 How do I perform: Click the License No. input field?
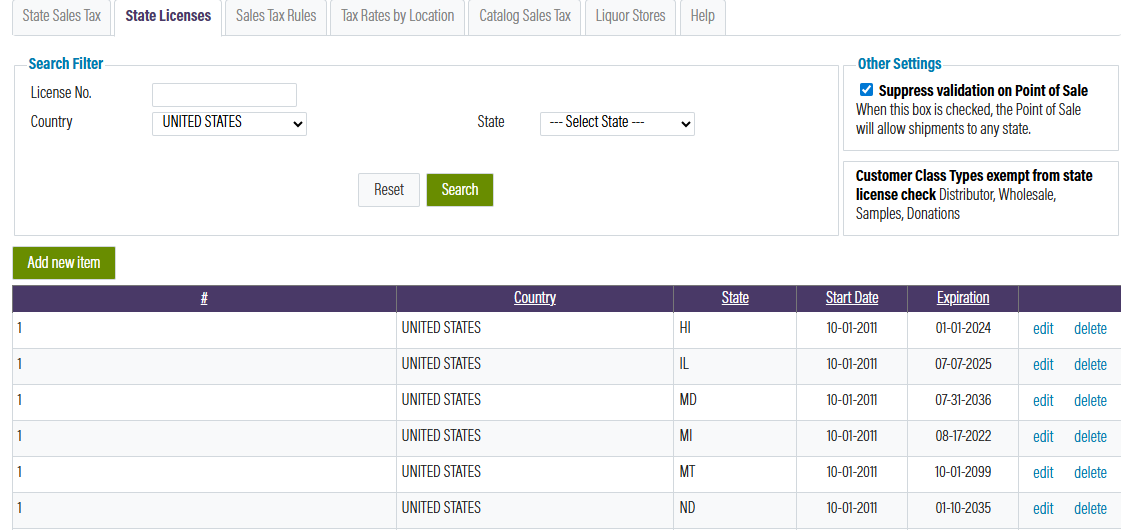(x=224, y=94)
